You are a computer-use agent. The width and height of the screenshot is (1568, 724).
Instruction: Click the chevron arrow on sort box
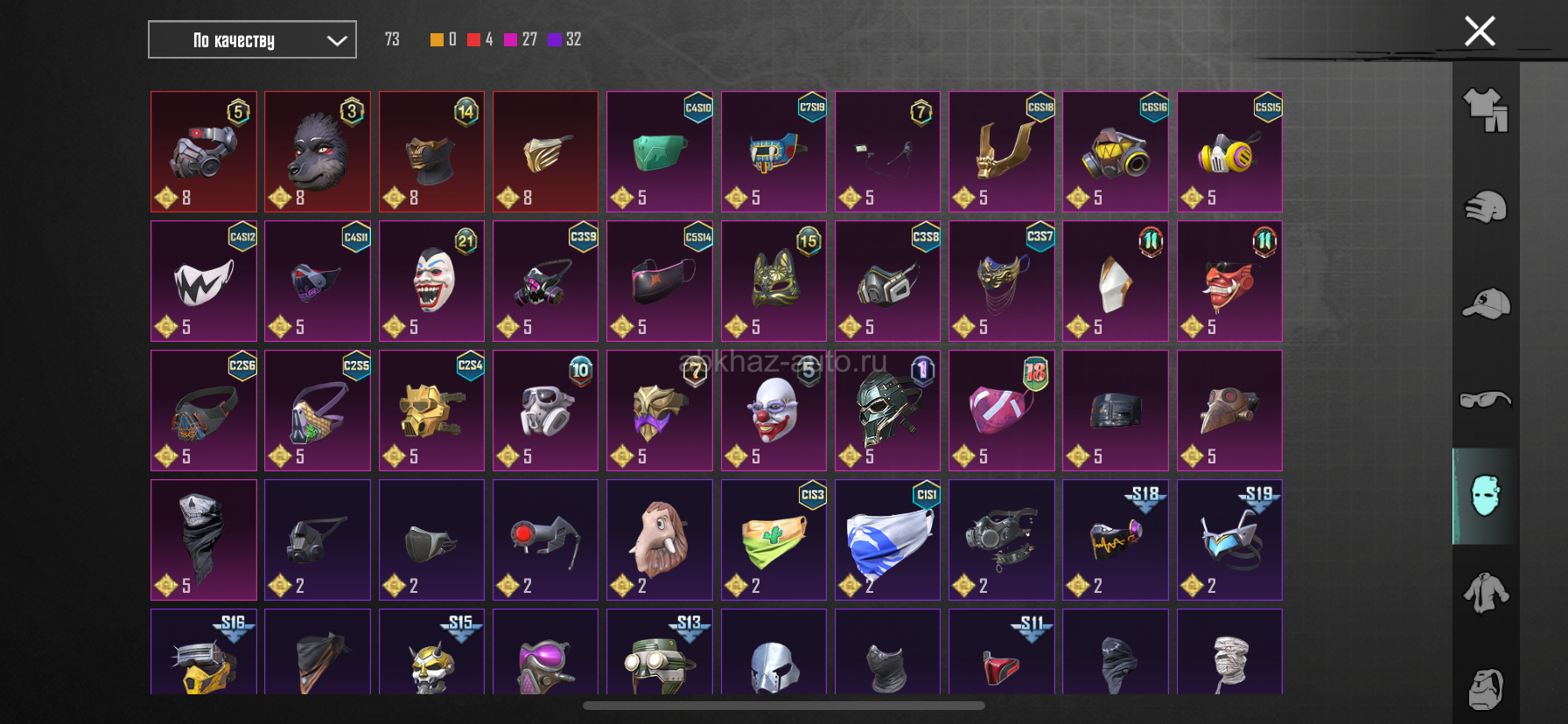click(337, 40)
